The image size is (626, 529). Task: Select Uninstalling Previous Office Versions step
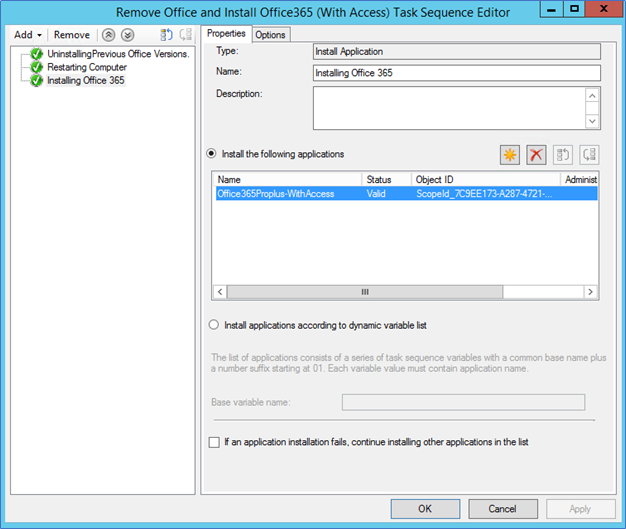[x=118, y=54]
